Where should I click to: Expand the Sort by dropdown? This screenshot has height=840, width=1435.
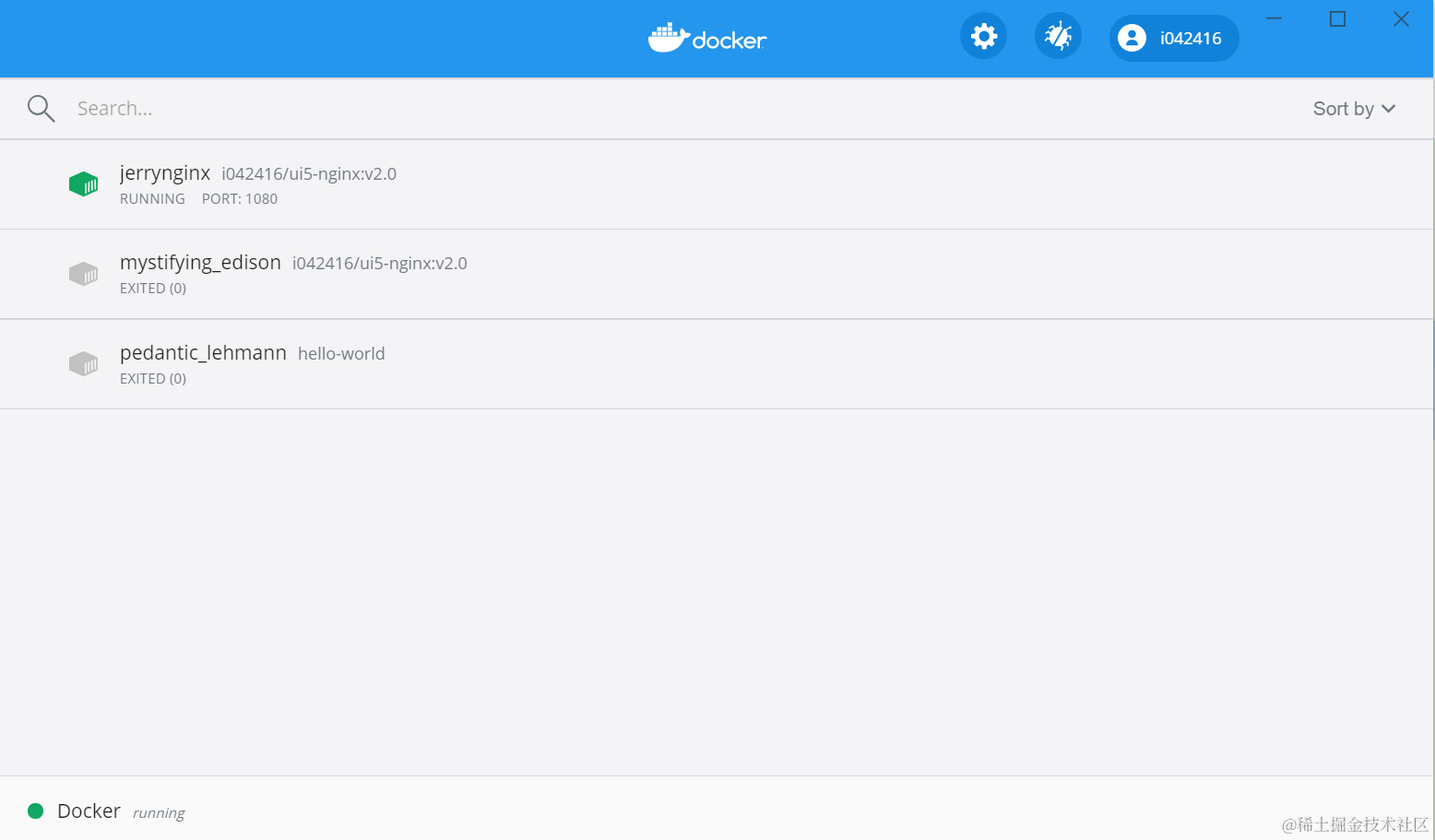coord(1354,109)
